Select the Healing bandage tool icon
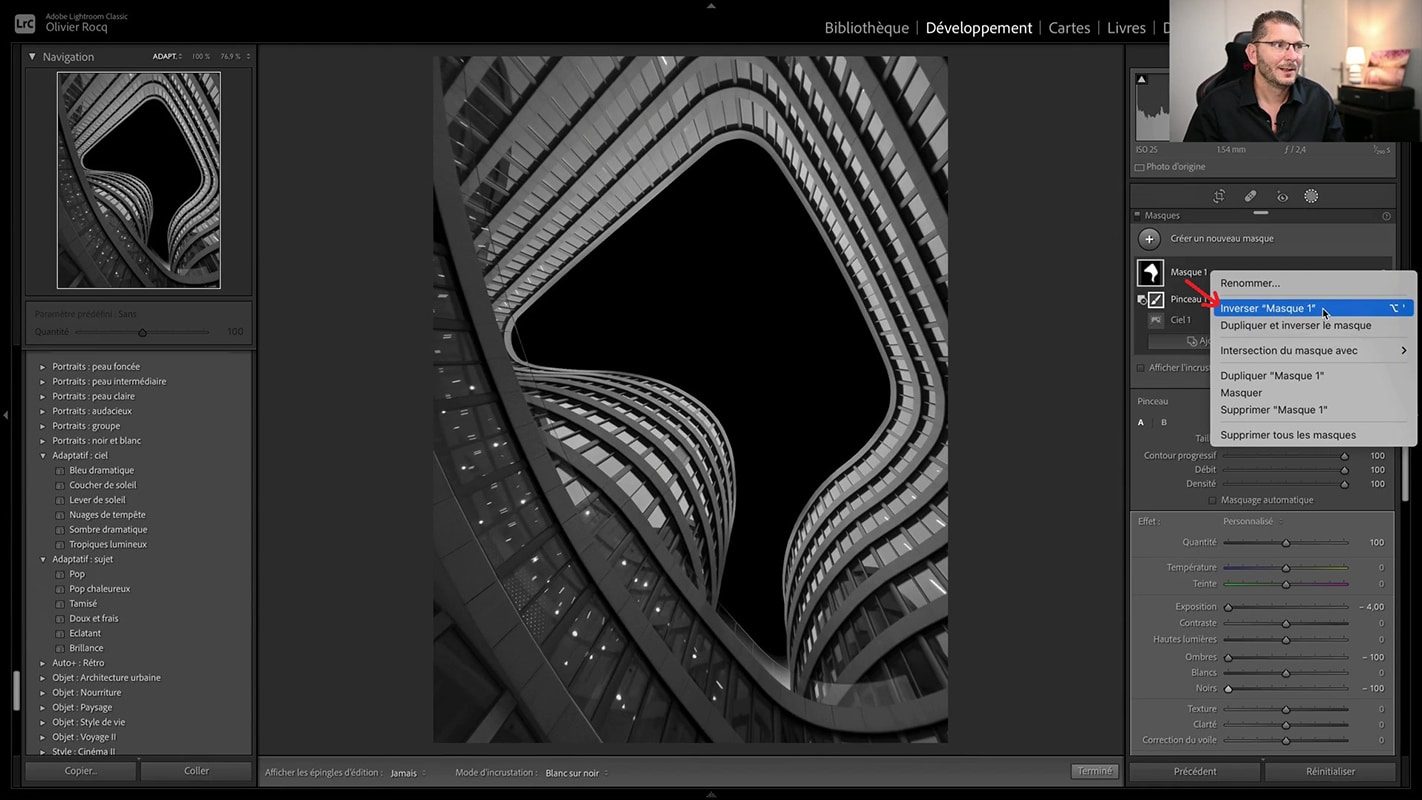The image size is (1422, 800). click(1250, 196)
